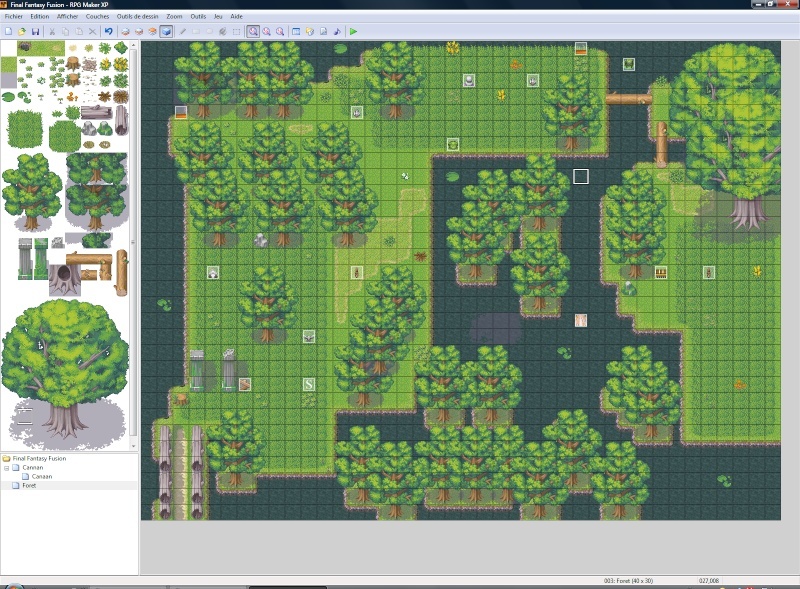The image size is (800, 589).
Task: Open the Database window icon
Action: tap(296, 32)
